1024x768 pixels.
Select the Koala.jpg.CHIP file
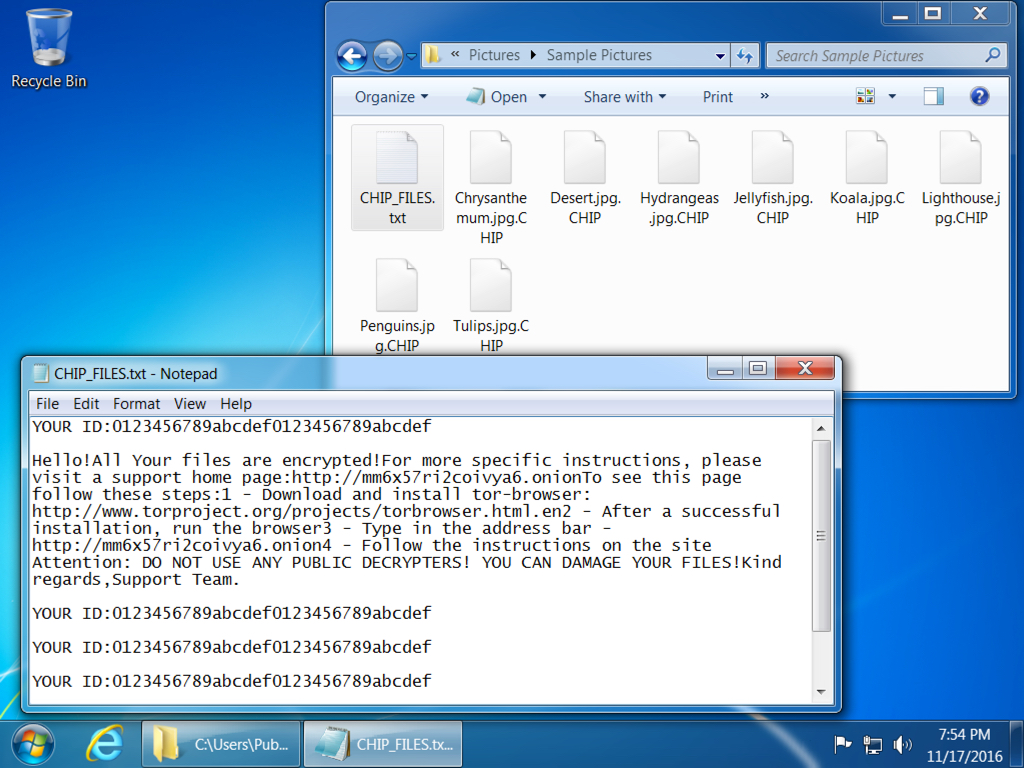pyautogui.click(x=866, y=180)
